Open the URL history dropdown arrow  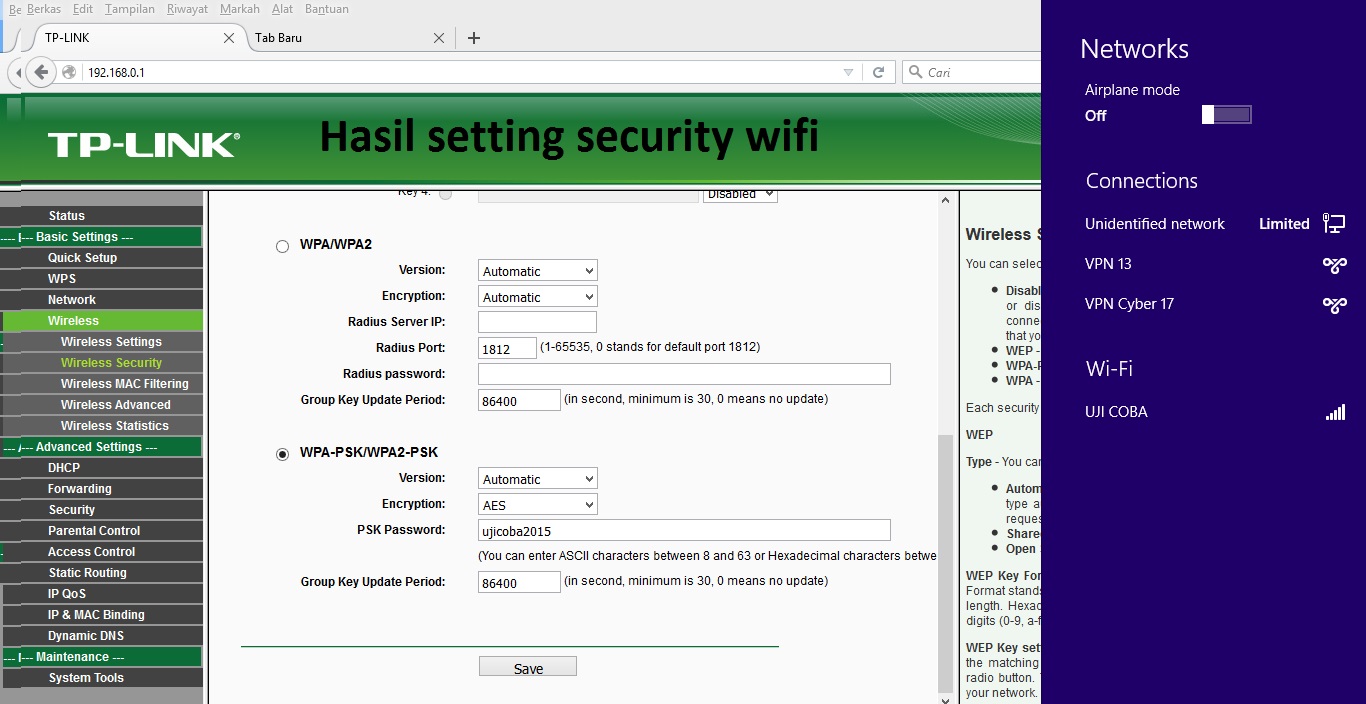[848, 72]
